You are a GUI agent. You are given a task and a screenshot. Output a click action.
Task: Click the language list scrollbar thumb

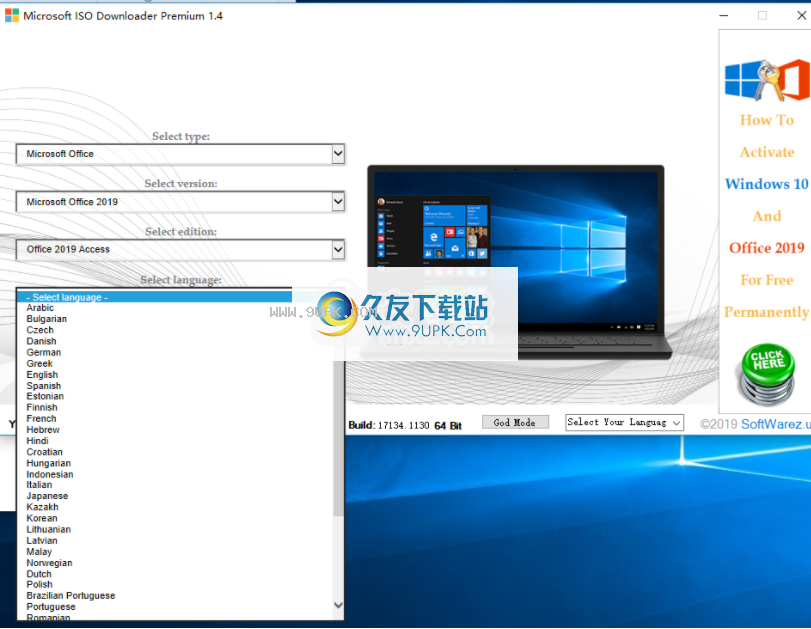tap(338, 439)
